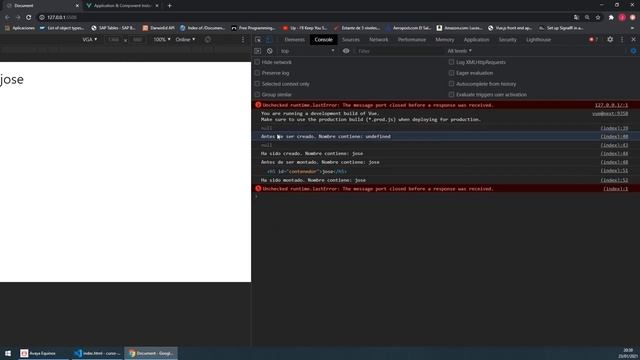Enable Log XMLHttpRequests checkbox

(451, 62)
